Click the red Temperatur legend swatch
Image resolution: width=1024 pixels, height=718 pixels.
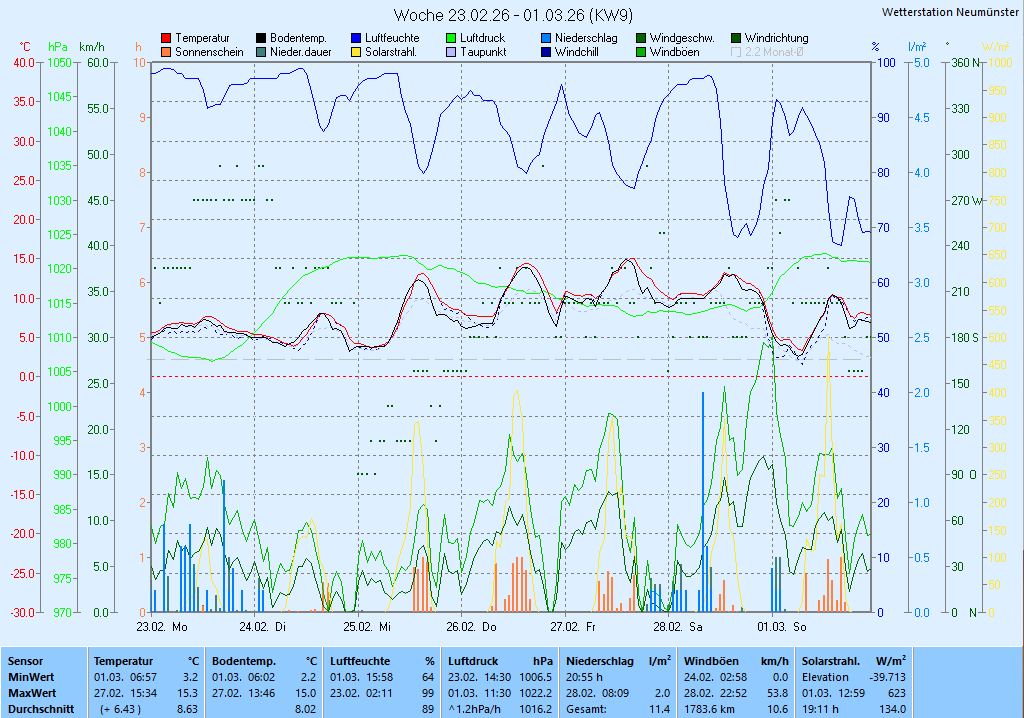coord(166,38)
